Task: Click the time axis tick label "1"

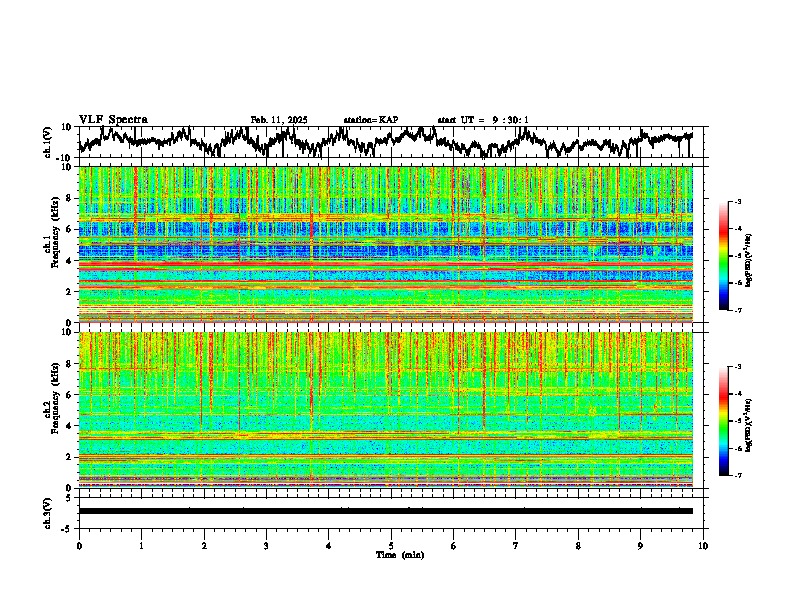Action: (141, 546)
